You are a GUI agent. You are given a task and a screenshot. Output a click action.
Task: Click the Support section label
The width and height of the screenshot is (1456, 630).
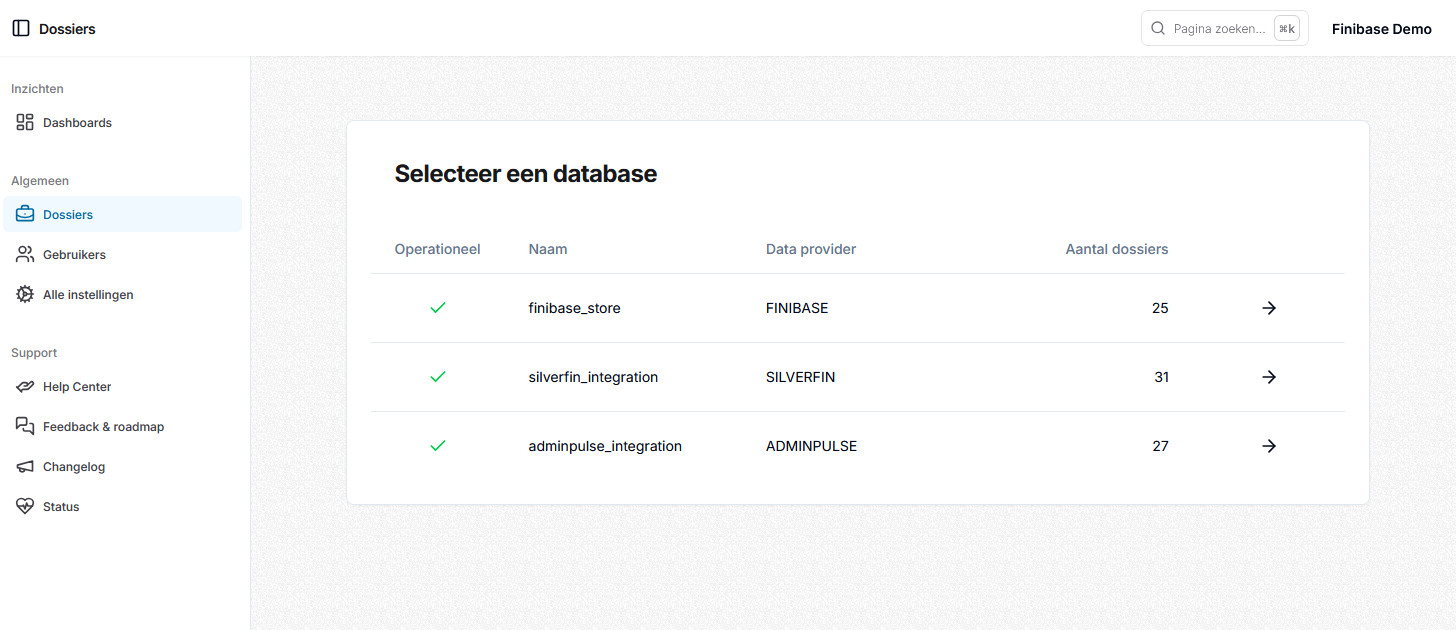34,353
